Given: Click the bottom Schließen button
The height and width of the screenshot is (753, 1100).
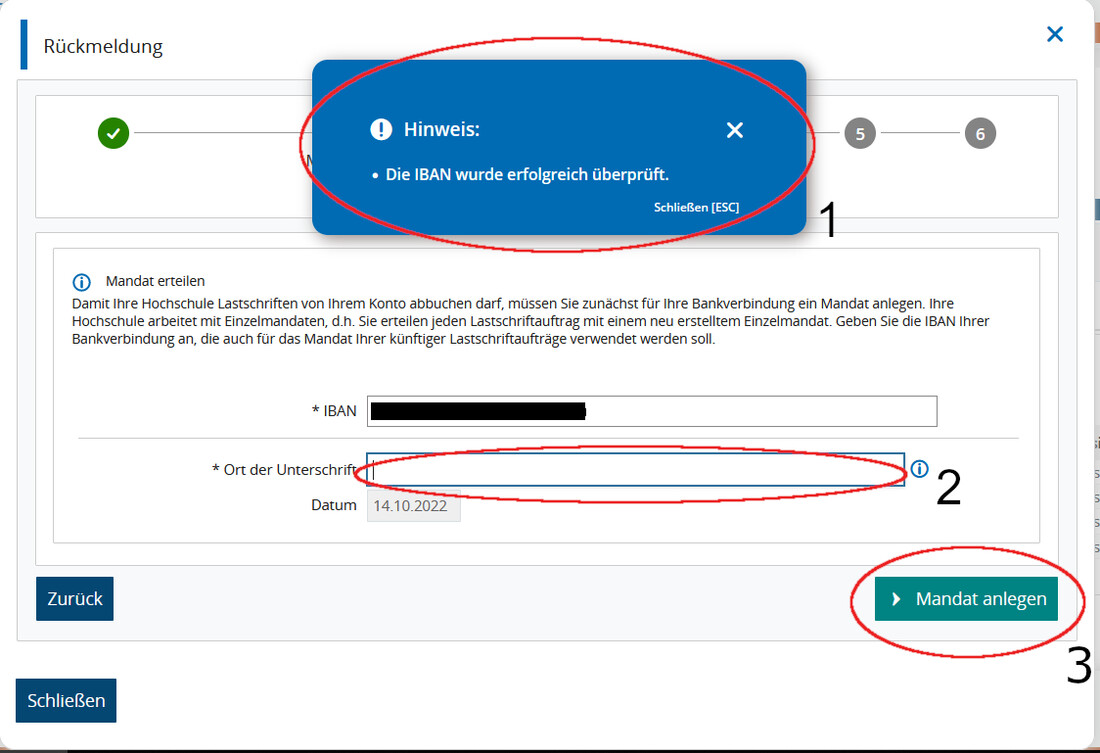Looking at the screenshot, I should click(66, 700).
